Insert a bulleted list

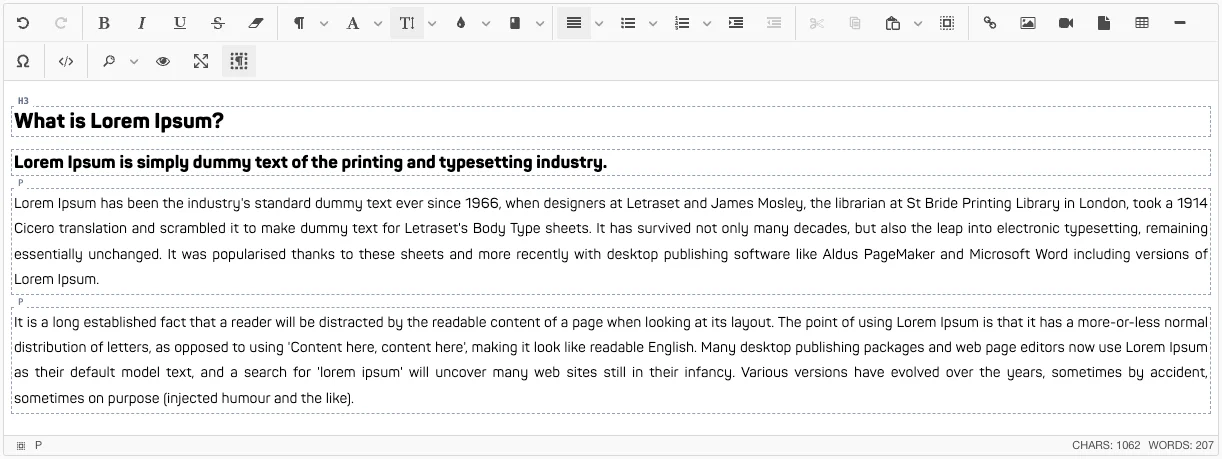point(628,23)
